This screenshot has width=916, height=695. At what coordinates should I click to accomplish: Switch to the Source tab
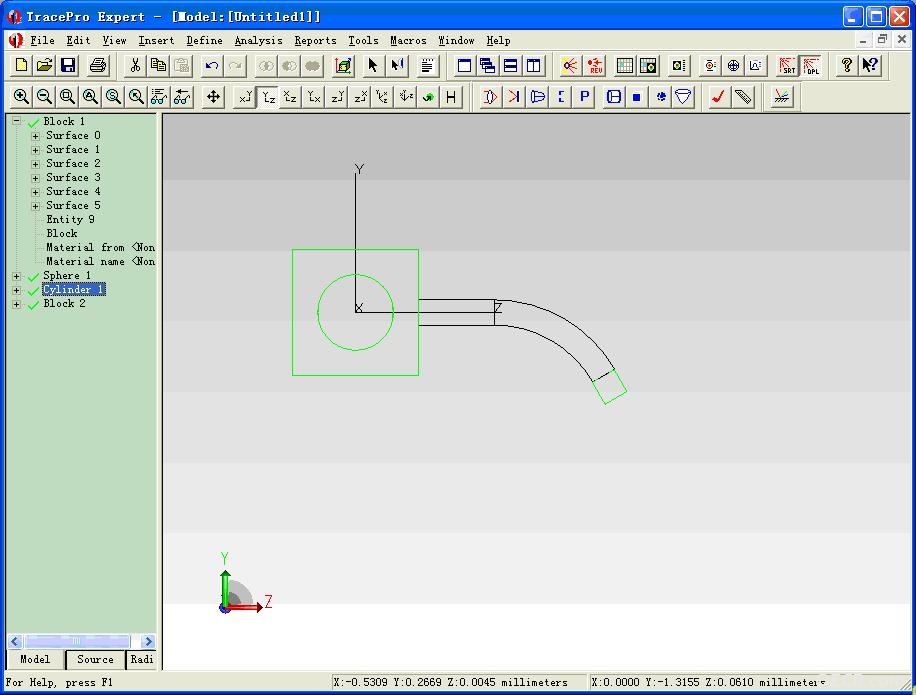coord(95,659)
